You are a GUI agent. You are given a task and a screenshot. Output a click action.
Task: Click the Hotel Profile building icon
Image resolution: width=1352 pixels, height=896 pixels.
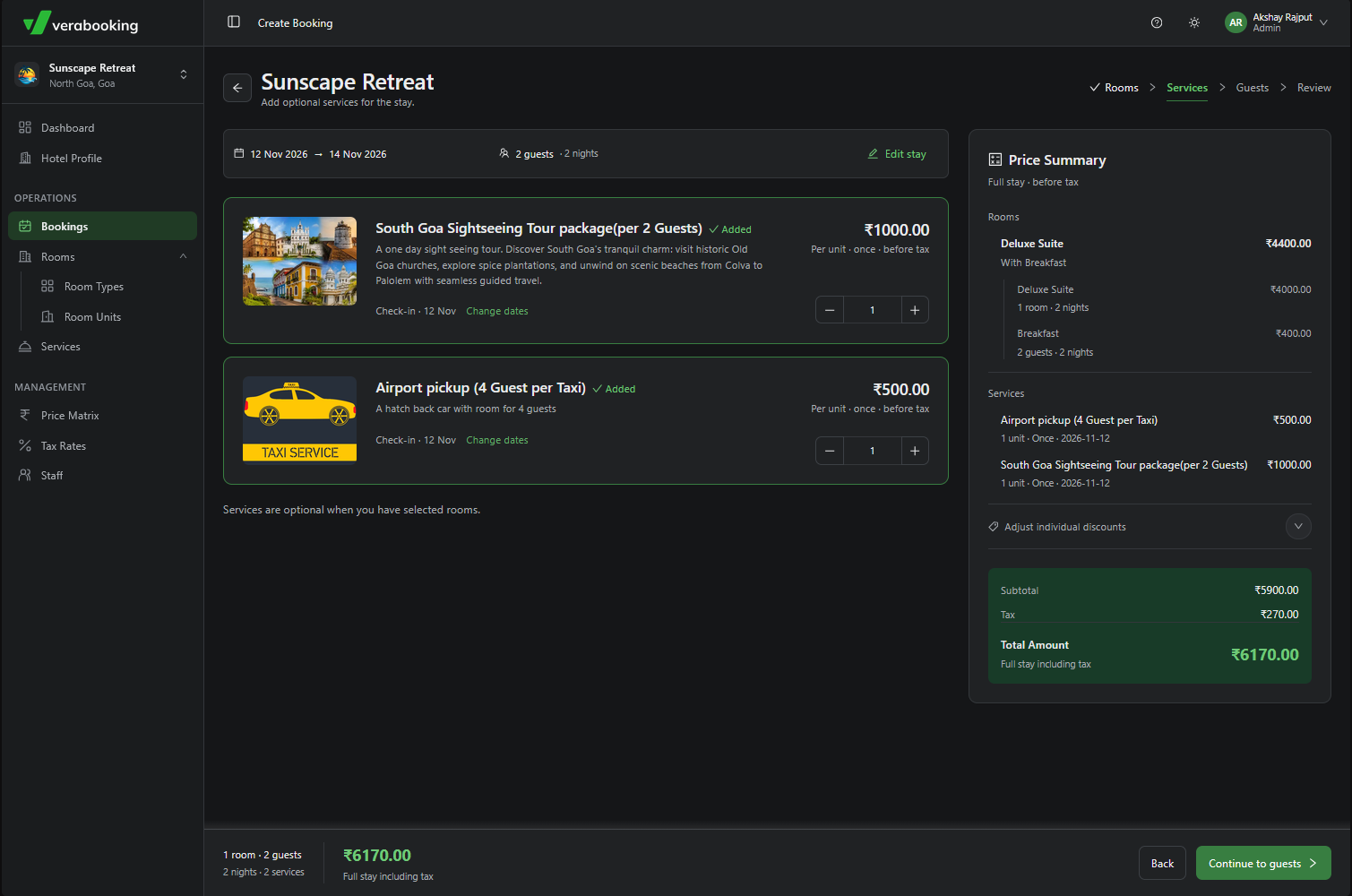point(25,158)
